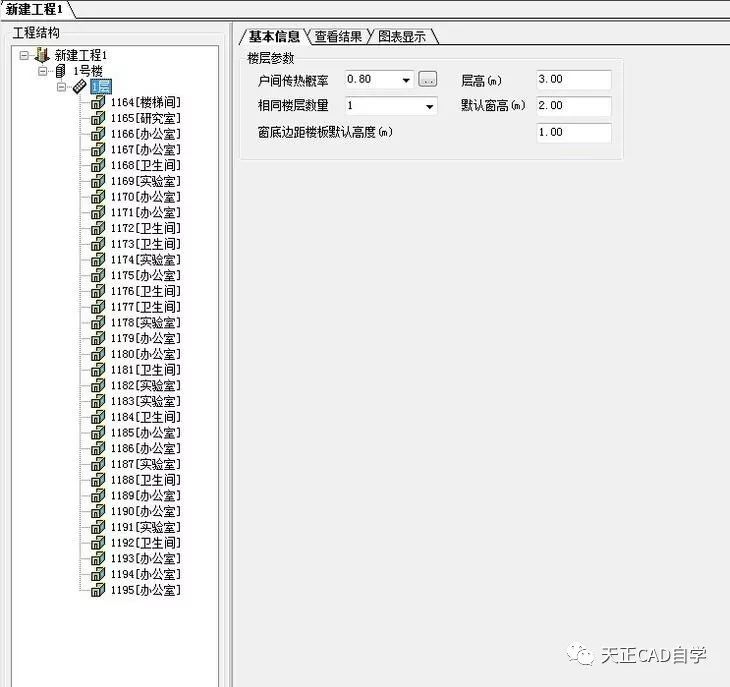Click room icon for 1171[办公室]
The image size is (730, 687).
(x=98, y=213)
